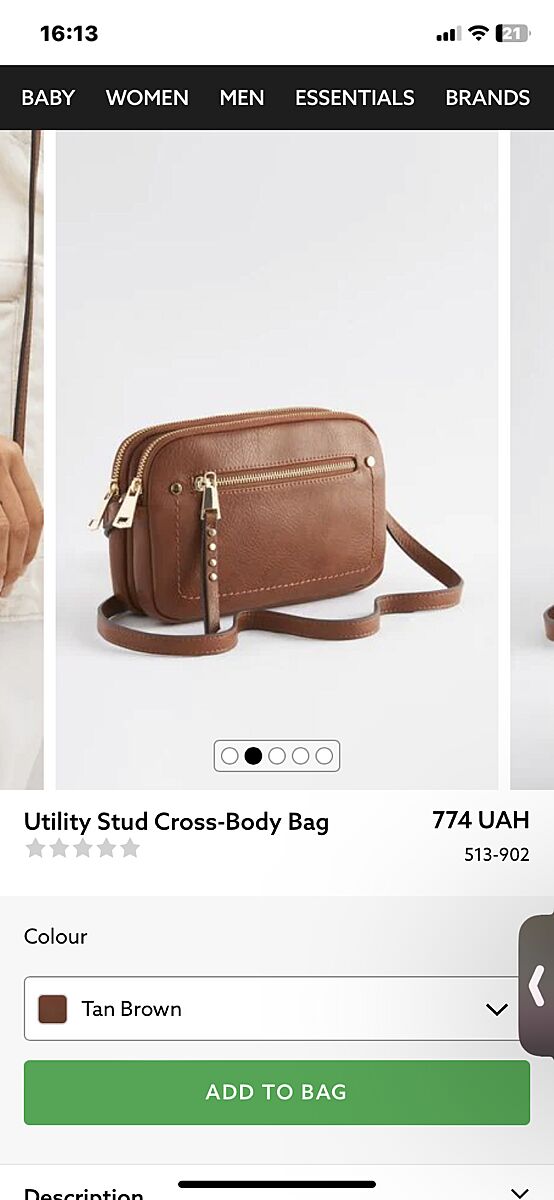The width and height of the screenshot is (554, 1200).
Task: Click the star rating icons
Action: coord(82,849)
